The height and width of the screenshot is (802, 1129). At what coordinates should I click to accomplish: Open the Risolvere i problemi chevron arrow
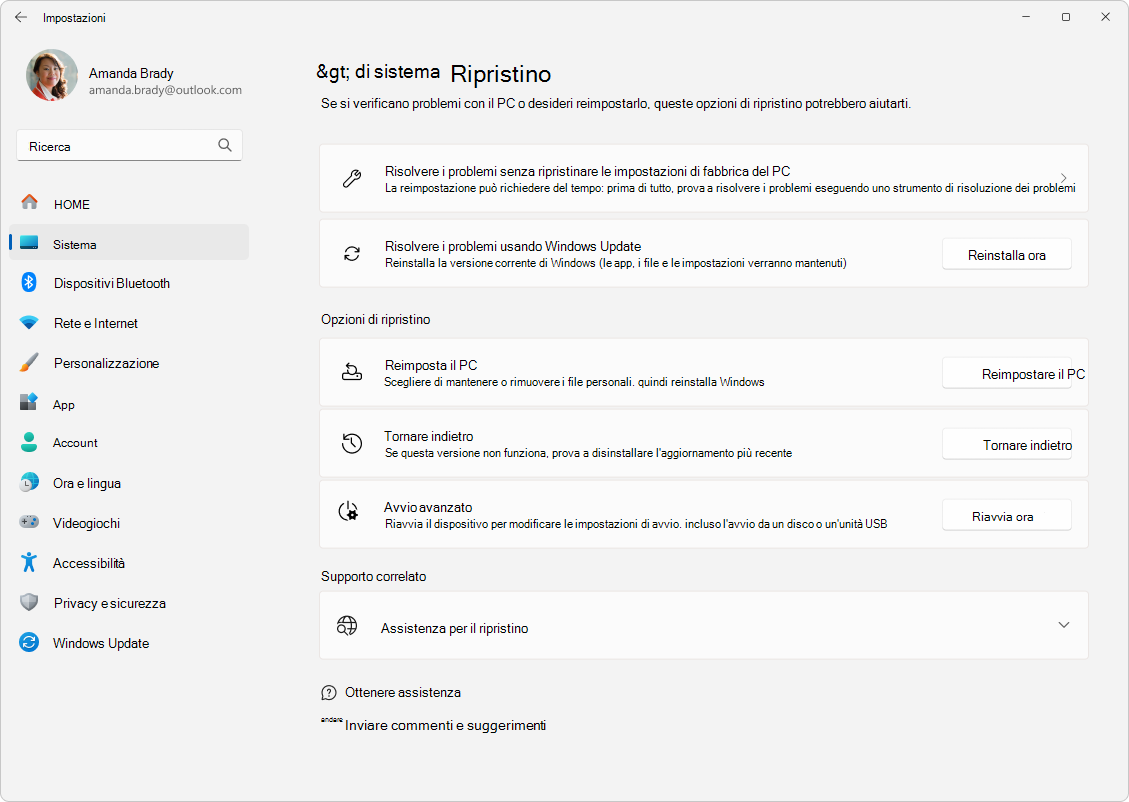[1063, 178]
